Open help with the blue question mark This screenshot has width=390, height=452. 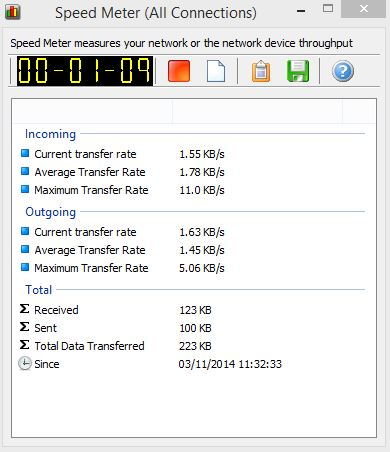[x=343, y=71]
